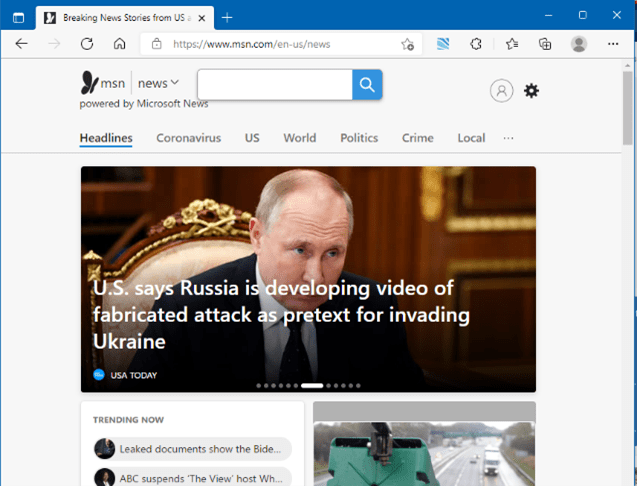Click into the MSN search box
This screenshot has height=486, width=637.
[x=275, y=85]
